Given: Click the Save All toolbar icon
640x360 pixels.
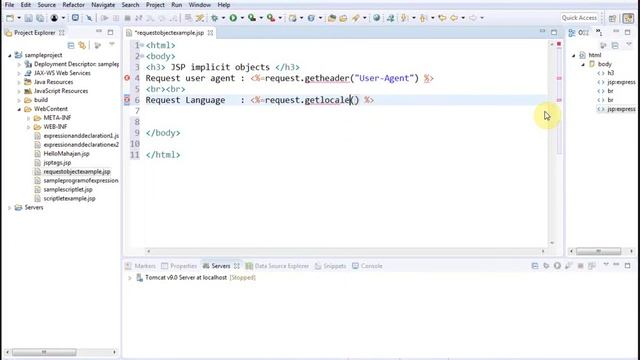Looking at the screenshot, I should coord(40,18).
